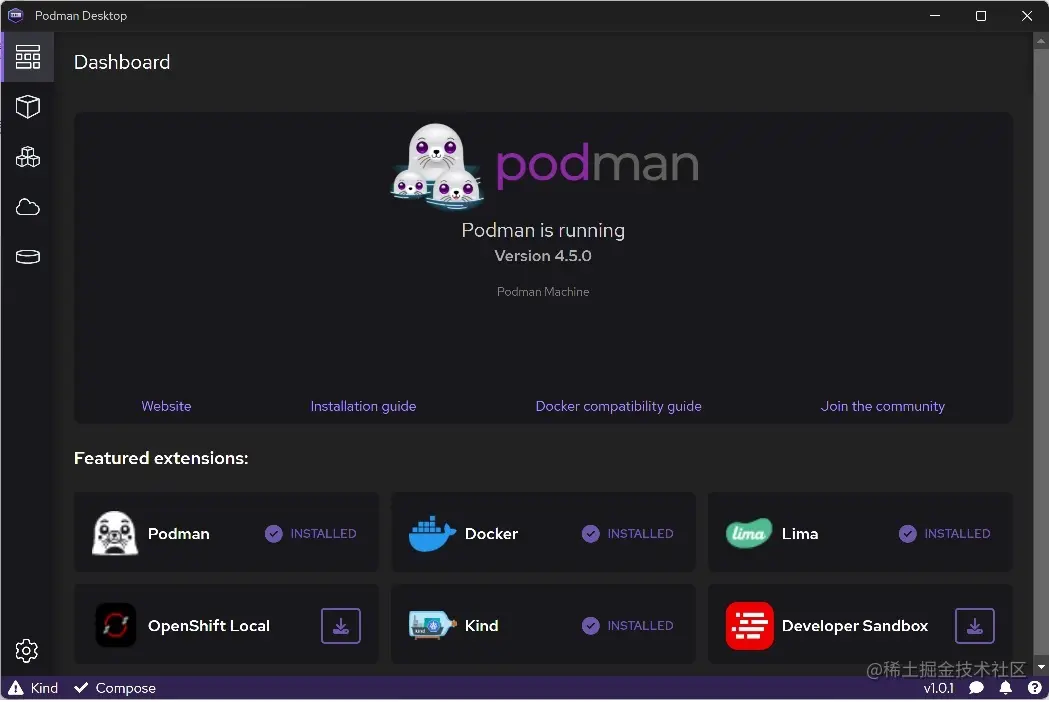Click the Kind INSTALLED label
Image resolution: width=1049 pixels, height=702 pixels.
tap(640, 626)
